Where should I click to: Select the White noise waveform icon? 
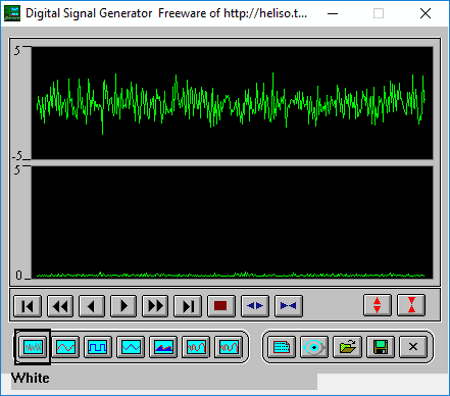(x=33, y=347)
